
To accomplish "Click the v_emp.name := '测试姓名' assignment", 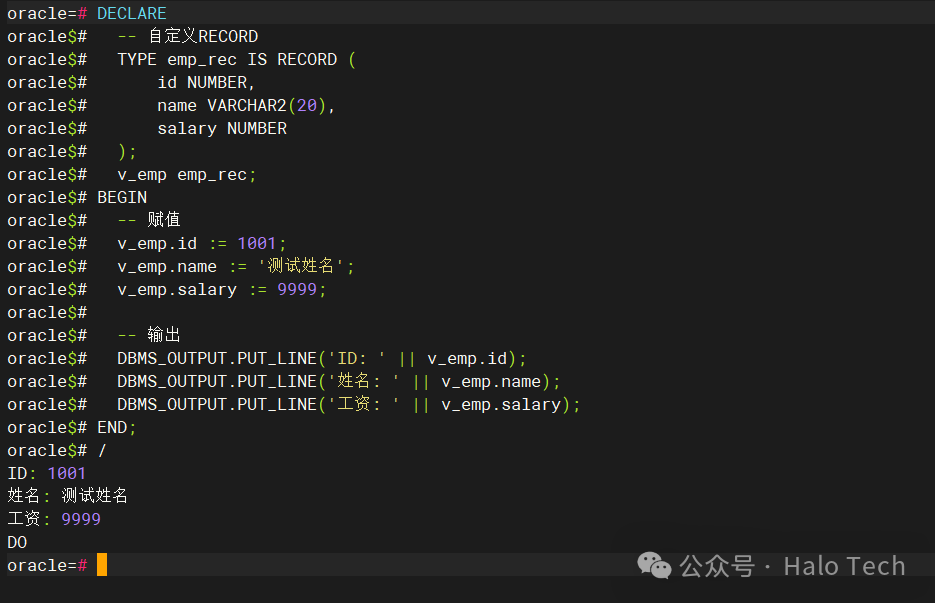I will pyautogui.click(x=236, y=266).
